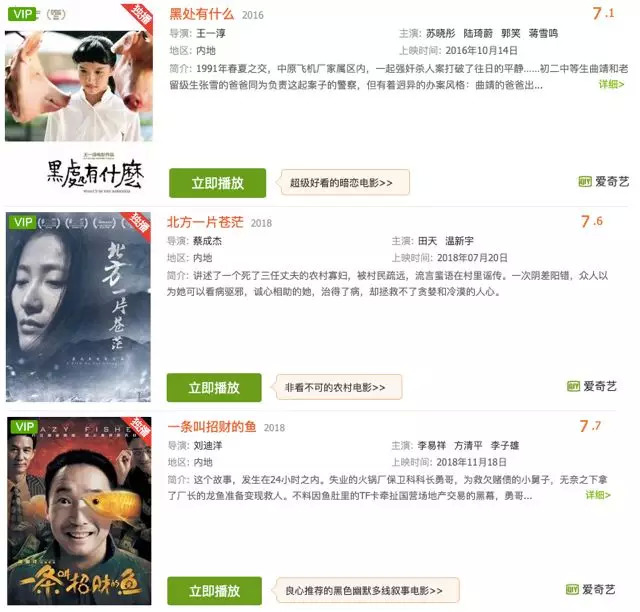The width and height of the screenshot is (640, 612).
Task: Open the 北方一片苍茫 movie title link
Action: [205, 222]
